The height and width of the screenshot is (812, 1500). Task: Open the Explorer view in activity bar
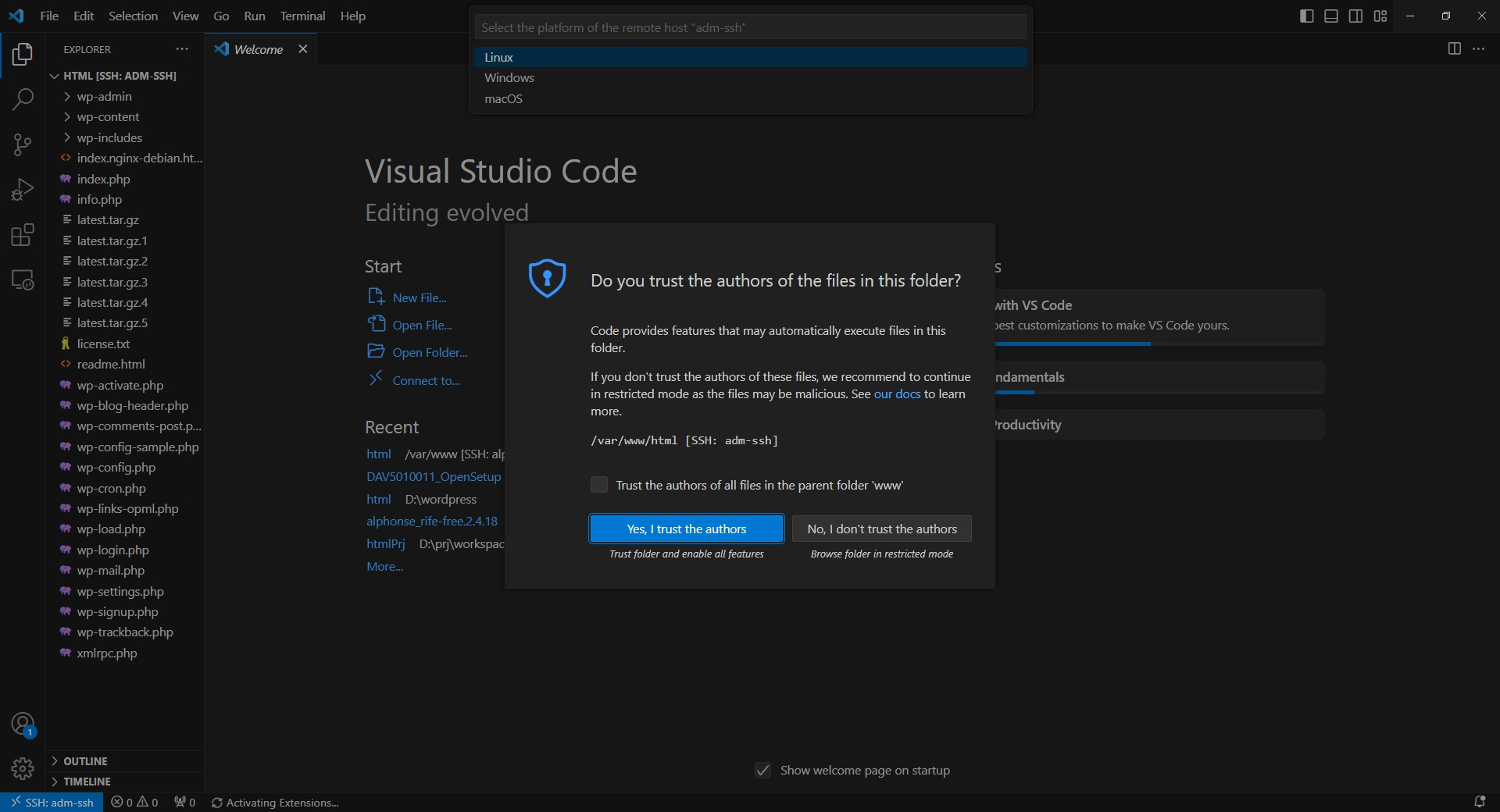23,55
